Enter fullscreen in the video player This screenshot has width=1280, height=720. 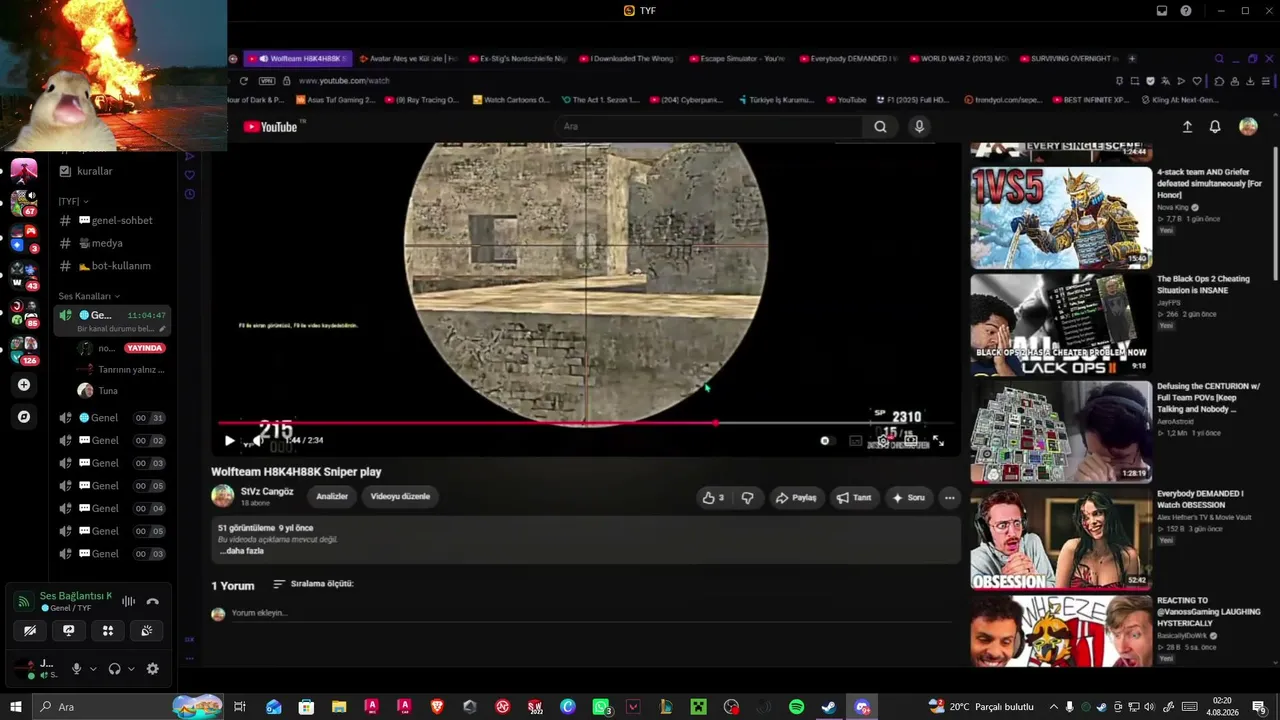tap(938, 440)
